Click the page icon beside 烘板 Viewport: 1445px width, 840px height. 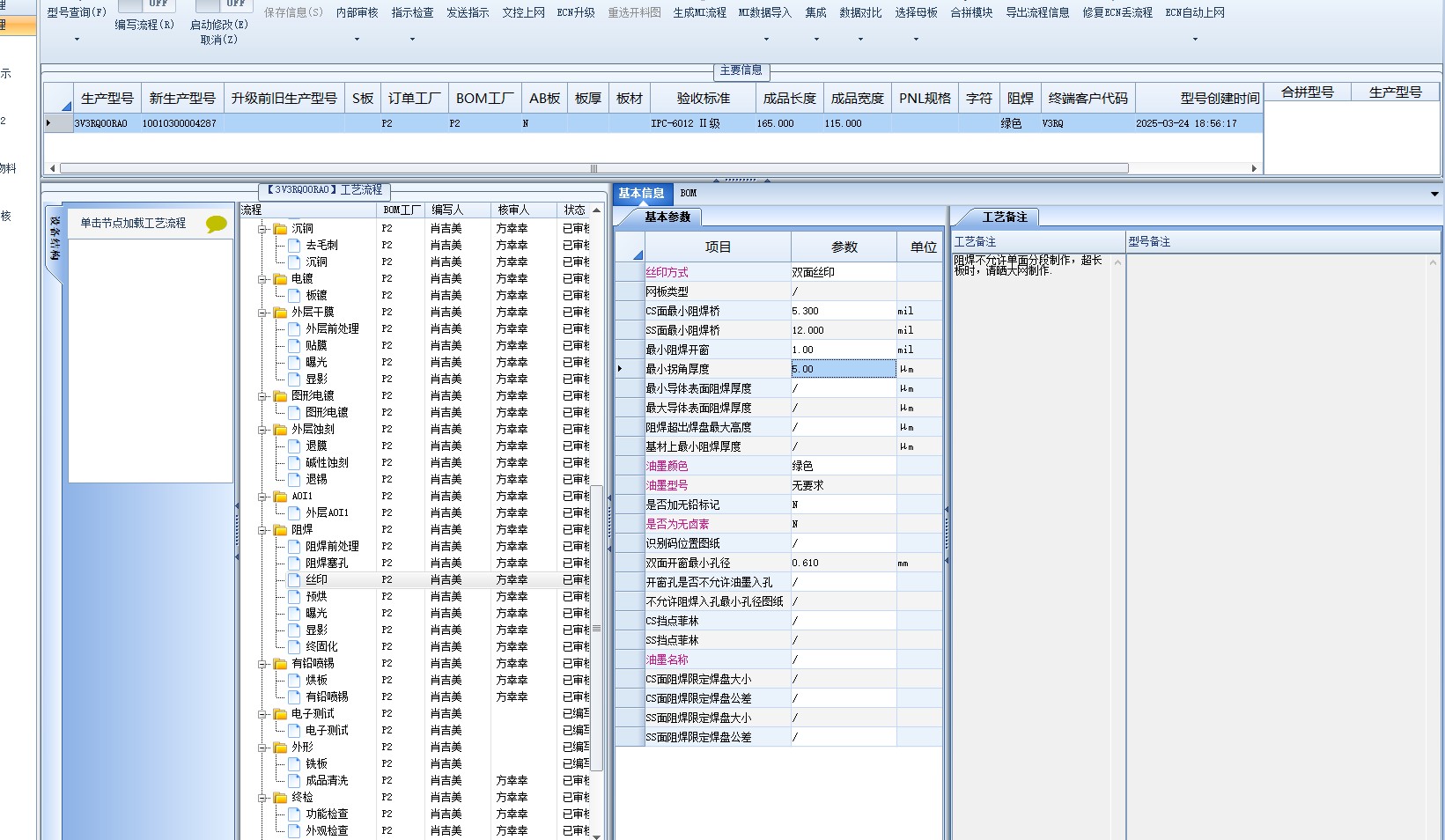tap(294, 681)
